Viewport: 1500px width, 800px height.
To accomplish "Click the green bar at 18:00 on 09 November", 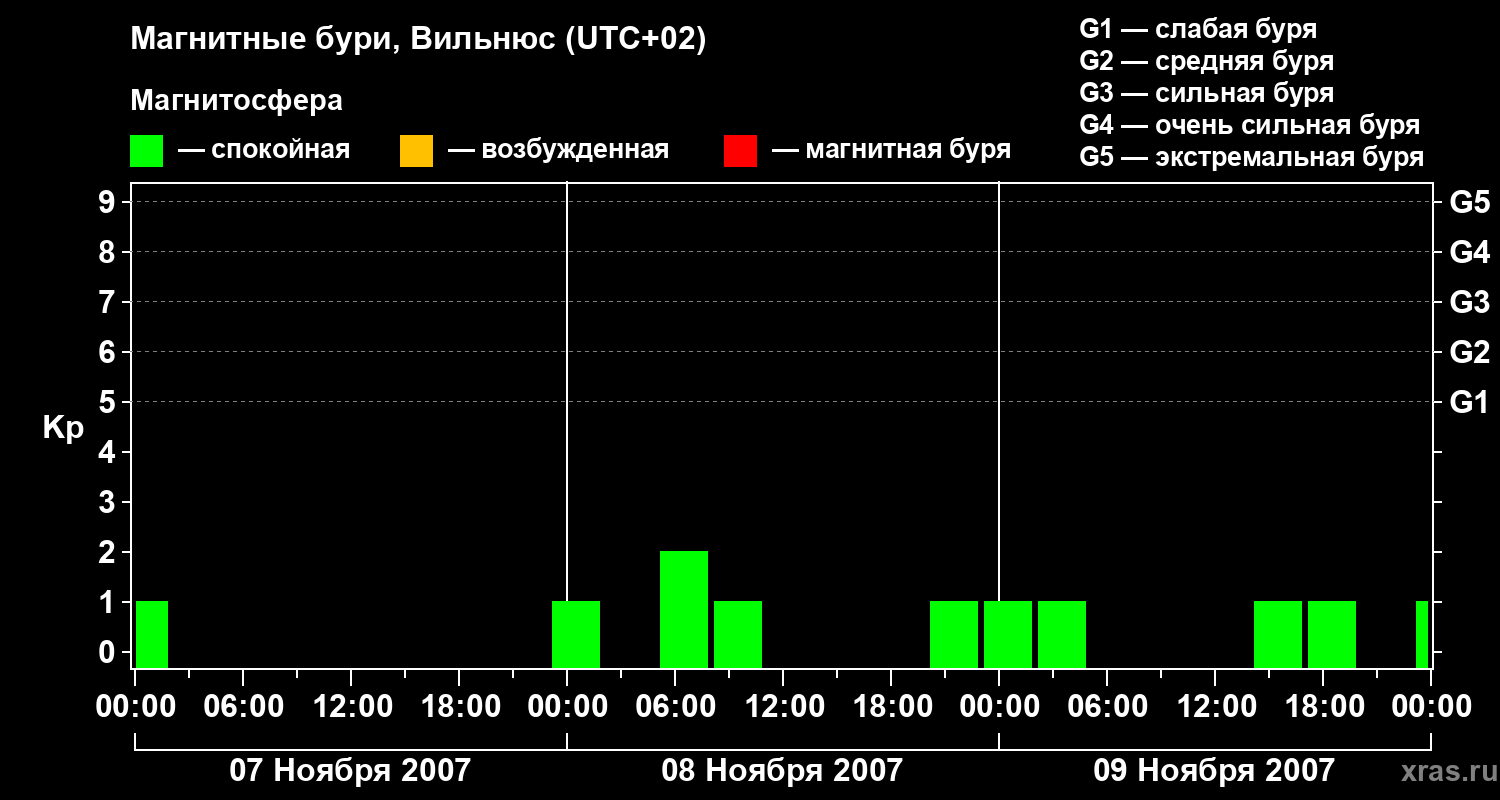I will [1332, 634].
